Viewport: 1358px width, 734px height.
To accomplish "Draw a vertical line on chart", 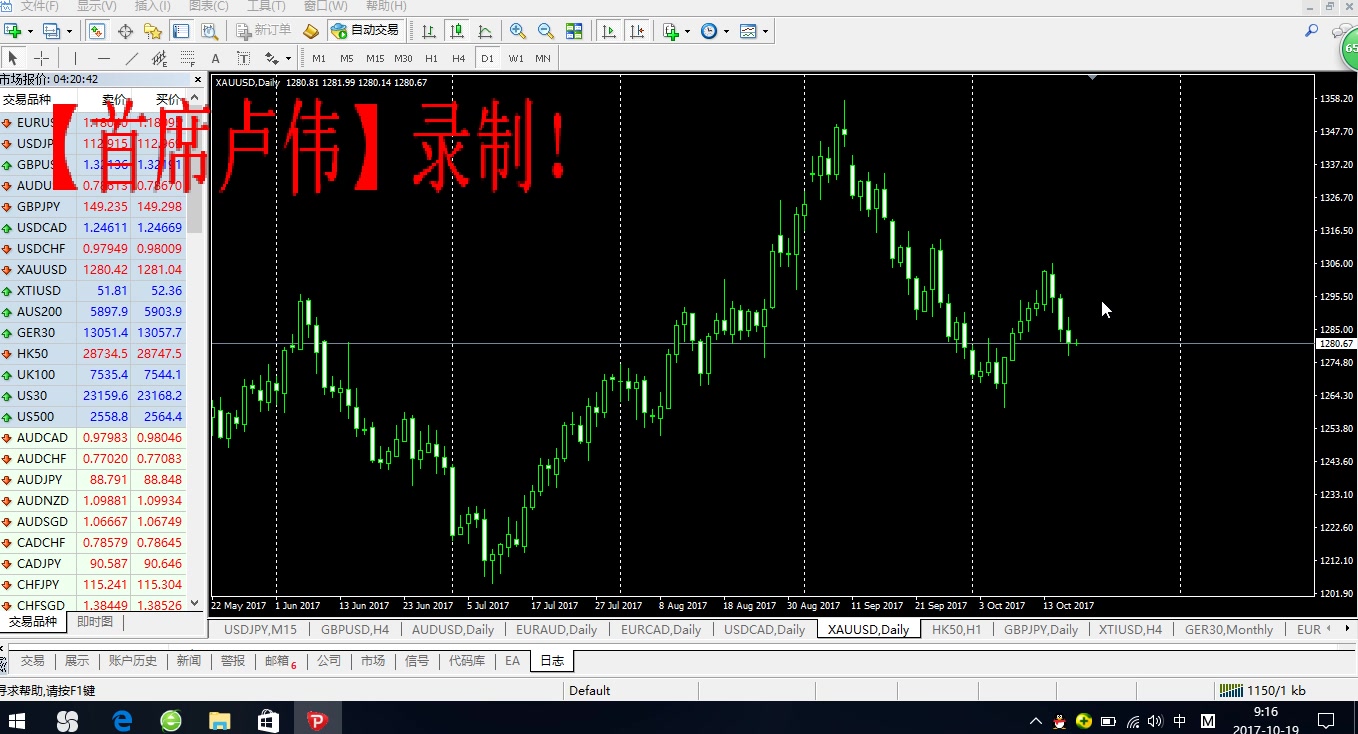I will click(x=75, y=58).
